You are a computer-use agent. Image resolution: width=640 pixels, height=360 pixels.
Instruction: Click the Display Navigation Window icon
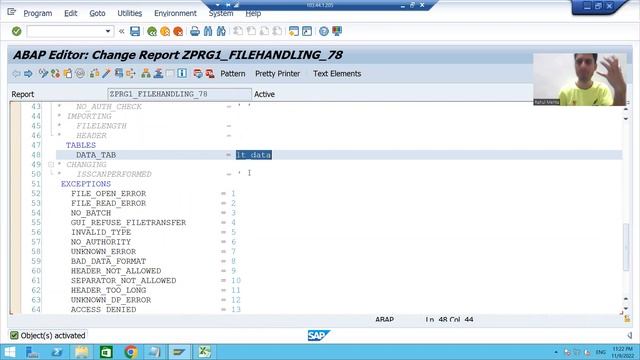(x=158, y=73)
